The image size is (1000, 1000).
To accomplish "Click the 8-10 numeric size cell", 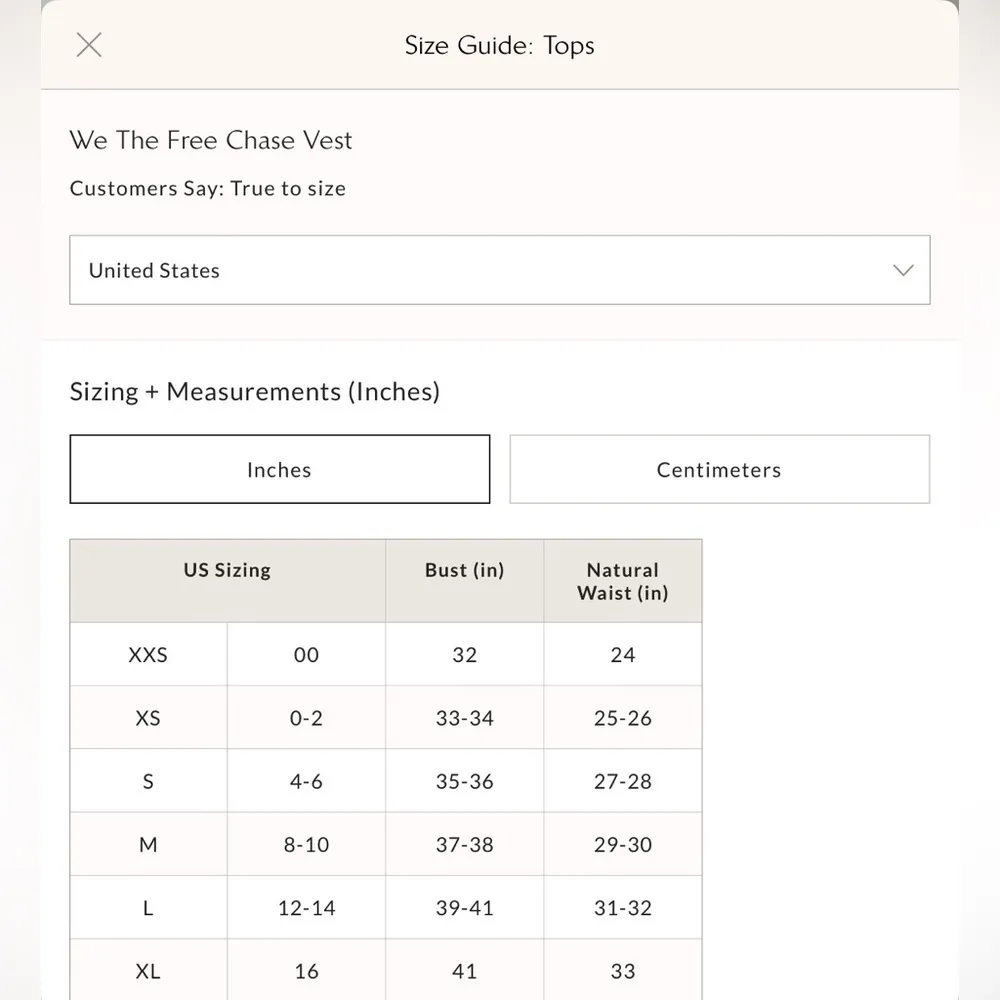I will pos(306,845).
